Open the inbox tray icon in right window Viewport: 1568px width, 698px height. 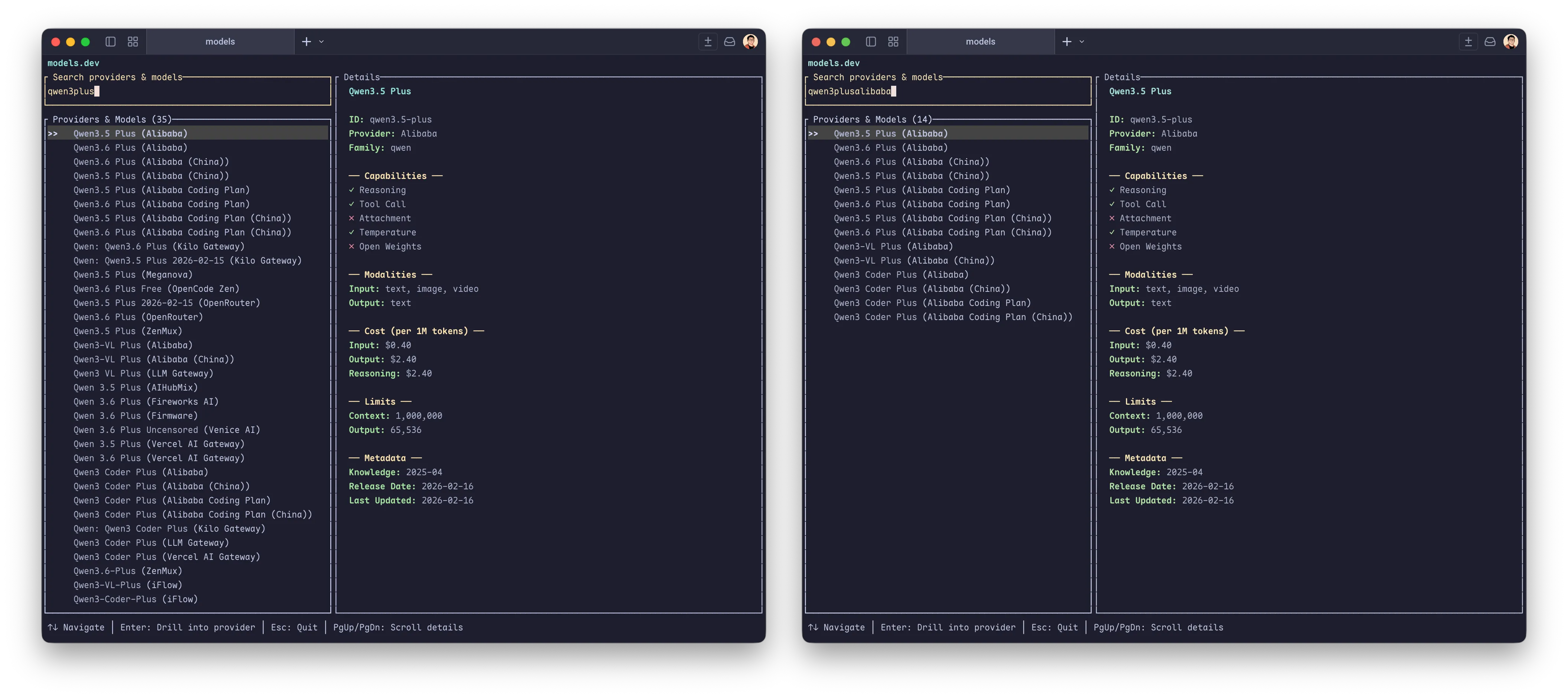pyautogui.click(x=1489, y=42)
